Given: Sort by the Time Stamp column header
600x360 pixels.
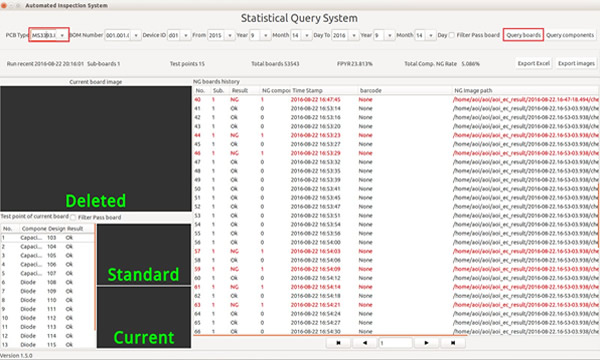Looking at the screenshot, I should coord(324,91).
